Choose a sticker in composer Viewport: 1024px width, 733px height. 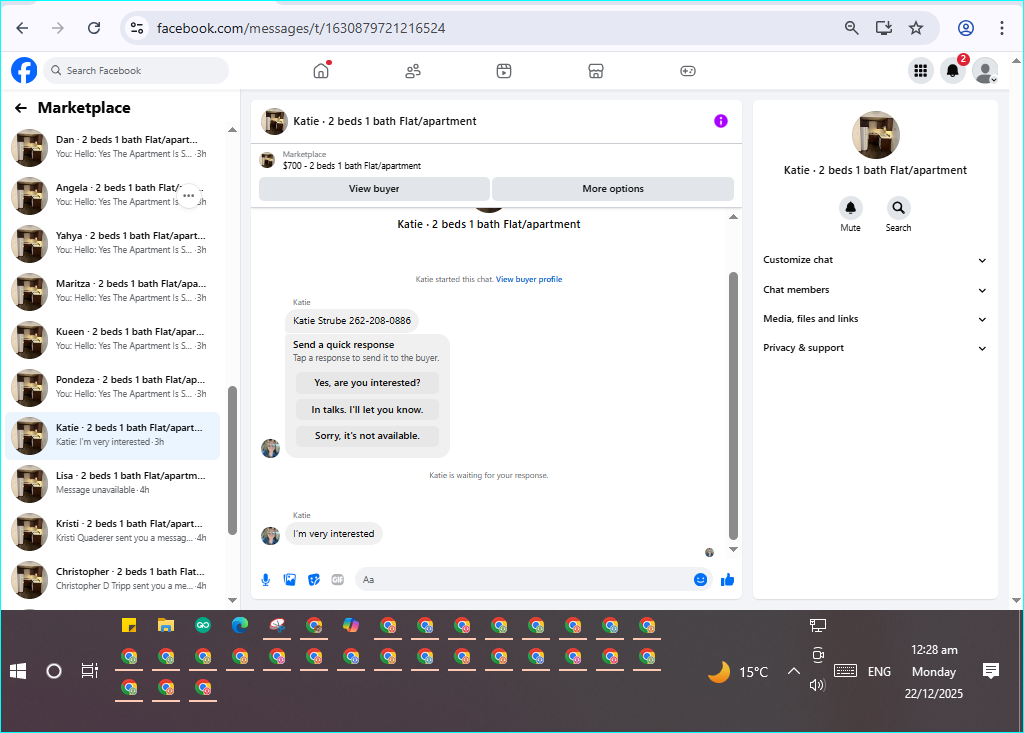[x=314, y=579]
